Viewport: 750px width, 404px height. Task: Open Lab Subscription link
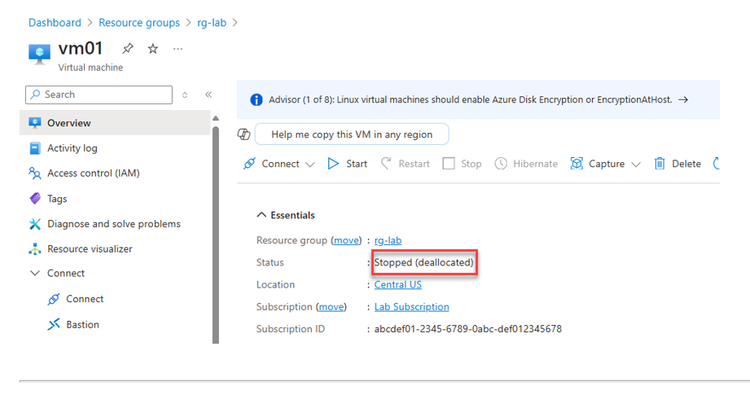tap(411, 306)
